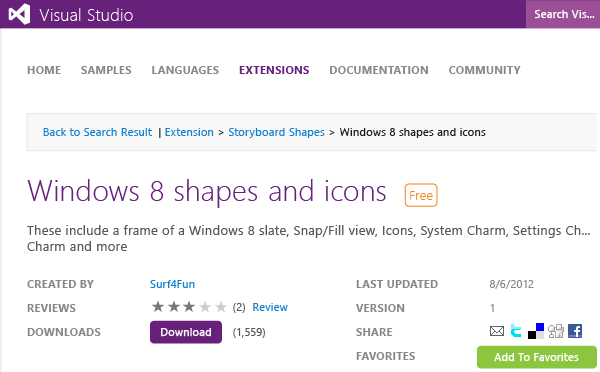This screenshot has width=600, height=372.
Task: Click the Visual Studio logo icon
Action: 20,14
